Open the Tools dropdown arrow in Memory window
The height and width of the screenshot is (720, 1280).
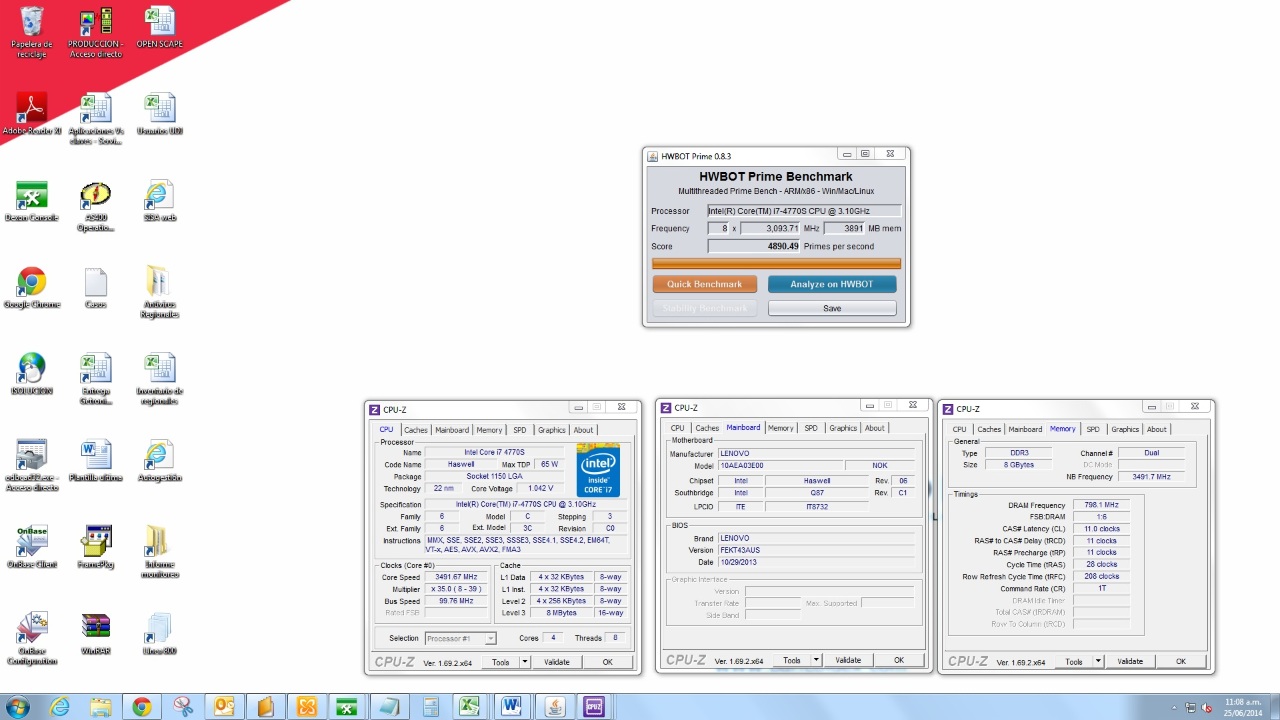(x=1098, y=661)
